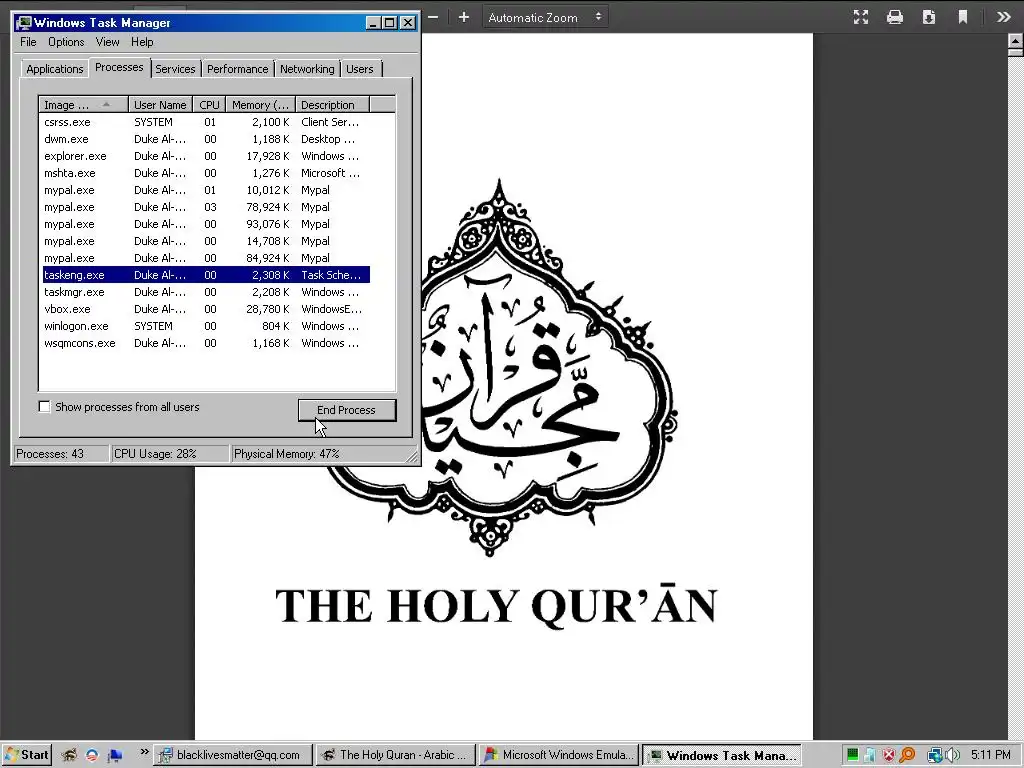
Task: Switch to The Holy Quran taskbar window
Action: click(396, 755)
